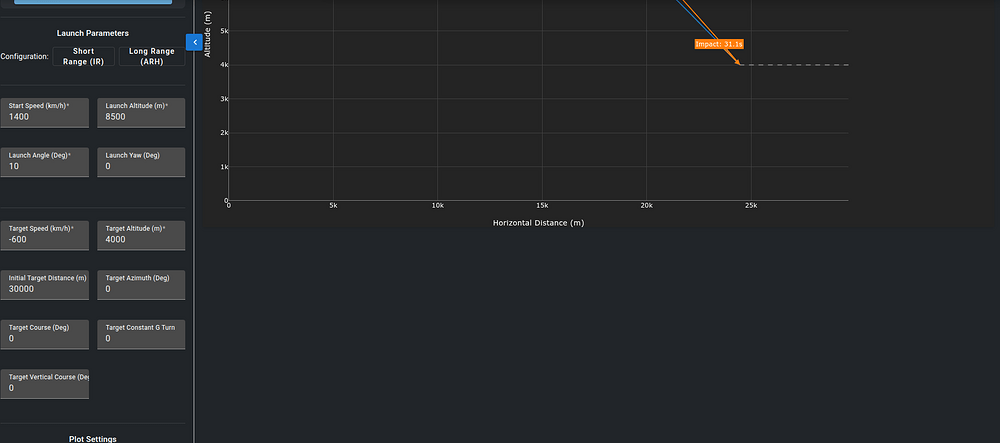This screenshot has height=443, width=1000.
Task: Click the Horizontal Distance (m) axis title
Action: point(538,223)
